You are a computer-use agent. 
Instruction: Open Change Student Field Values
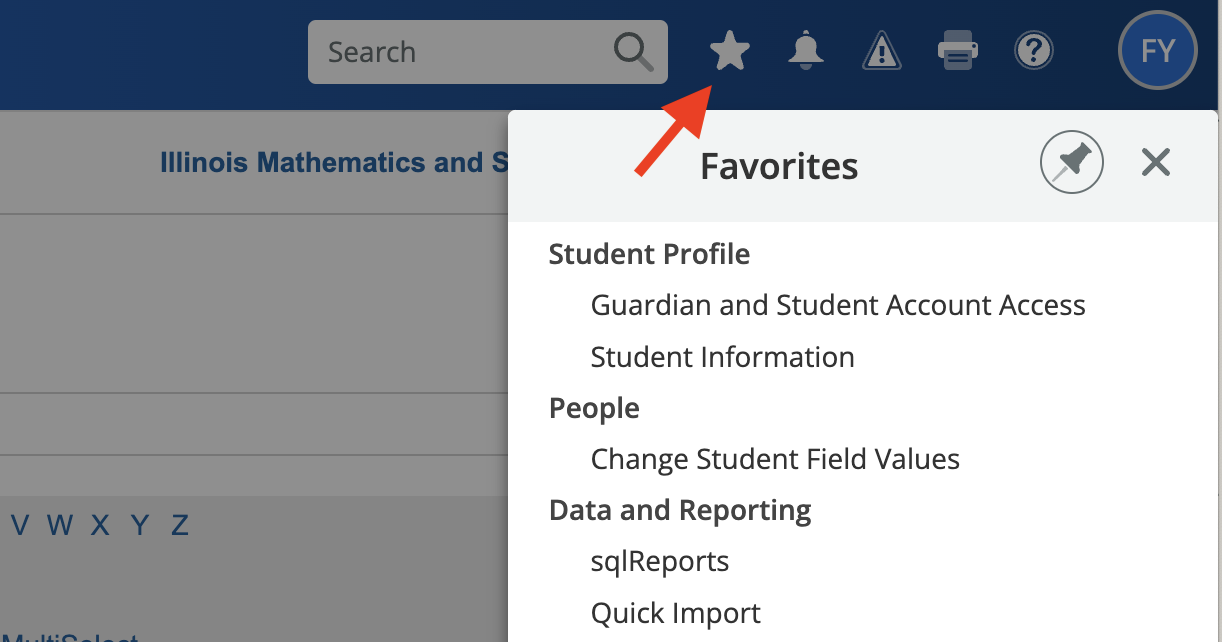point(775,459)
